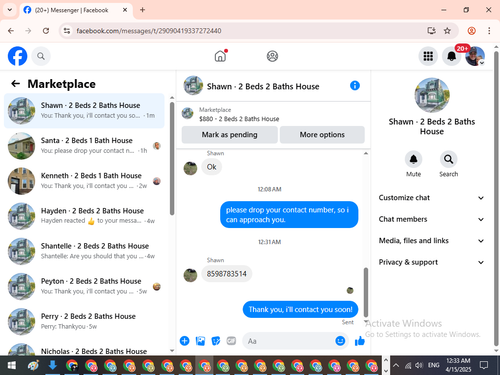Click the Facebook logo
The image size is (500, 375).
click(17, 56)
